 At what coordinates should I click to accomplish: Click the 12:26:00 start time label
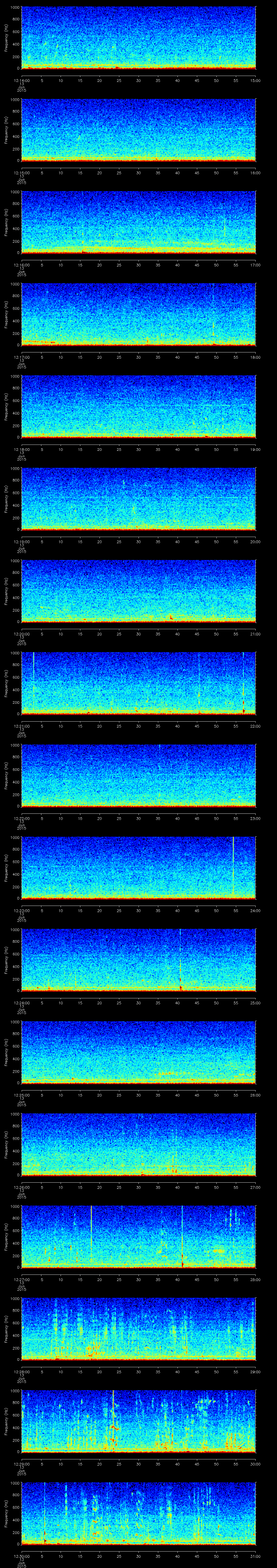21,1187
